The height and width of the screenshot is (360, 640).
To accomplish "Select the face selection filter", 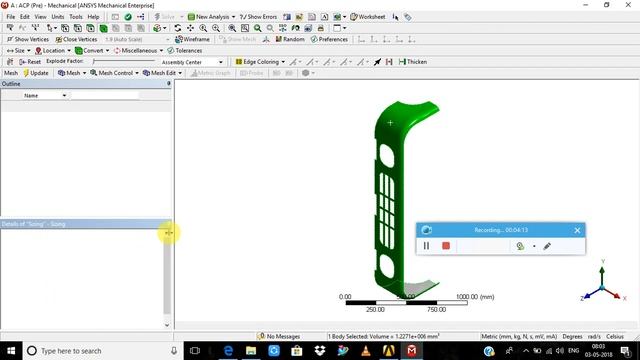I will click(x=90, y=28).
